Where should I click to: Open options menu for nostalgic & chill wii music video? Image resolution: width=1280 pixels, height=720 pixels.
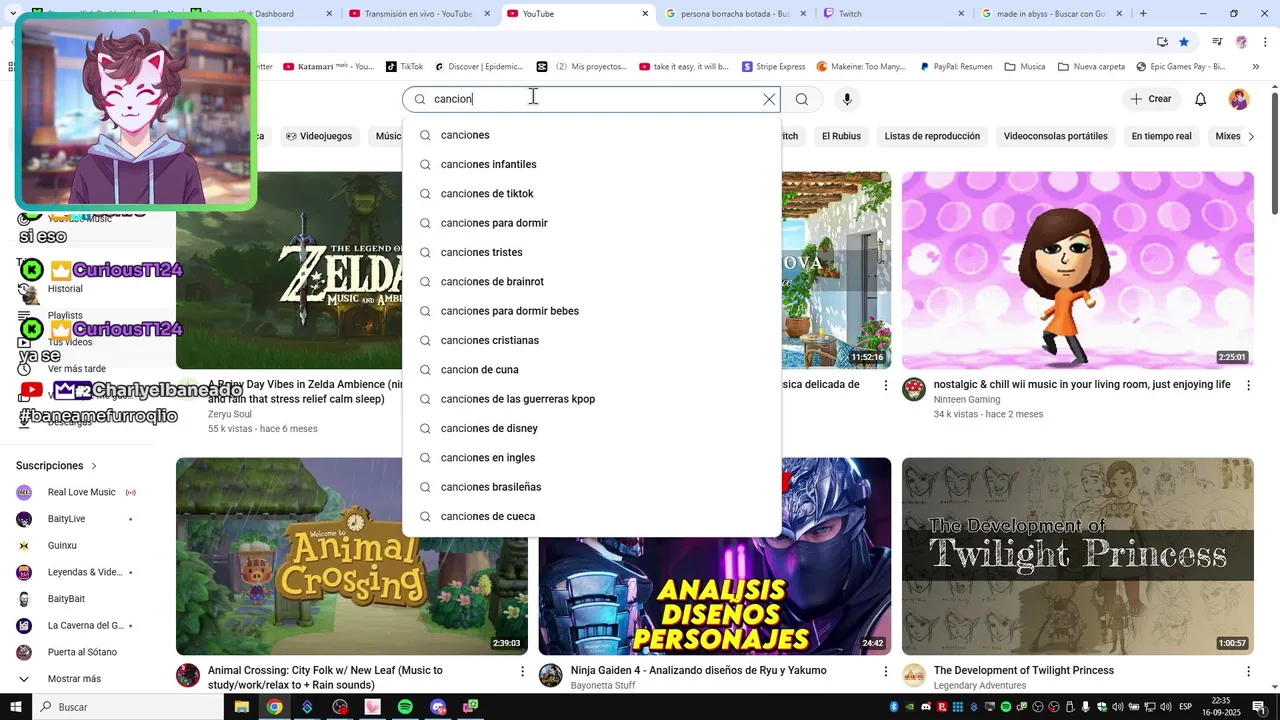click(x=1248, y=385)
